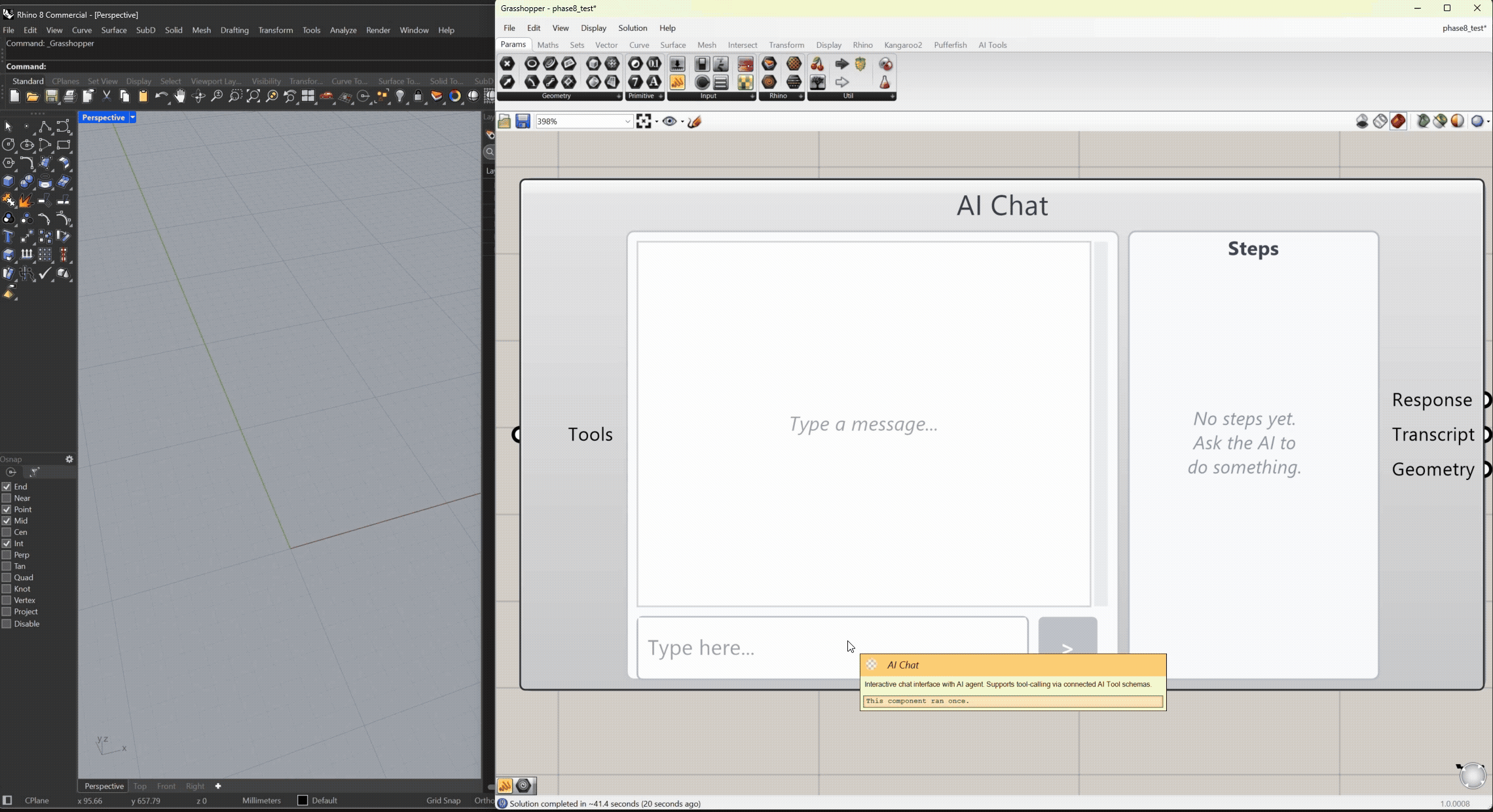Enable the Quad osnap checkbox
Viewport: 1493px width, 812px height.
coord(7,578)
